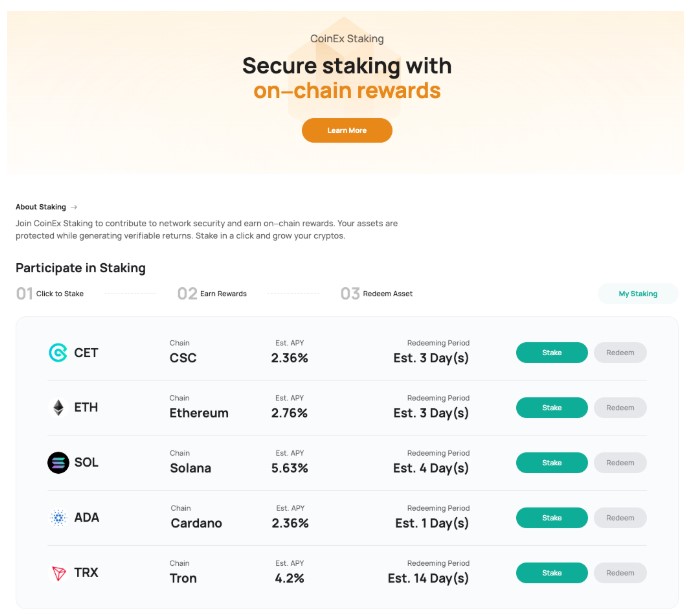The width and height of the screenshot is (688, 616).
Task: Stake ETH on Ethereum chain
Action: tap(552, 408)
